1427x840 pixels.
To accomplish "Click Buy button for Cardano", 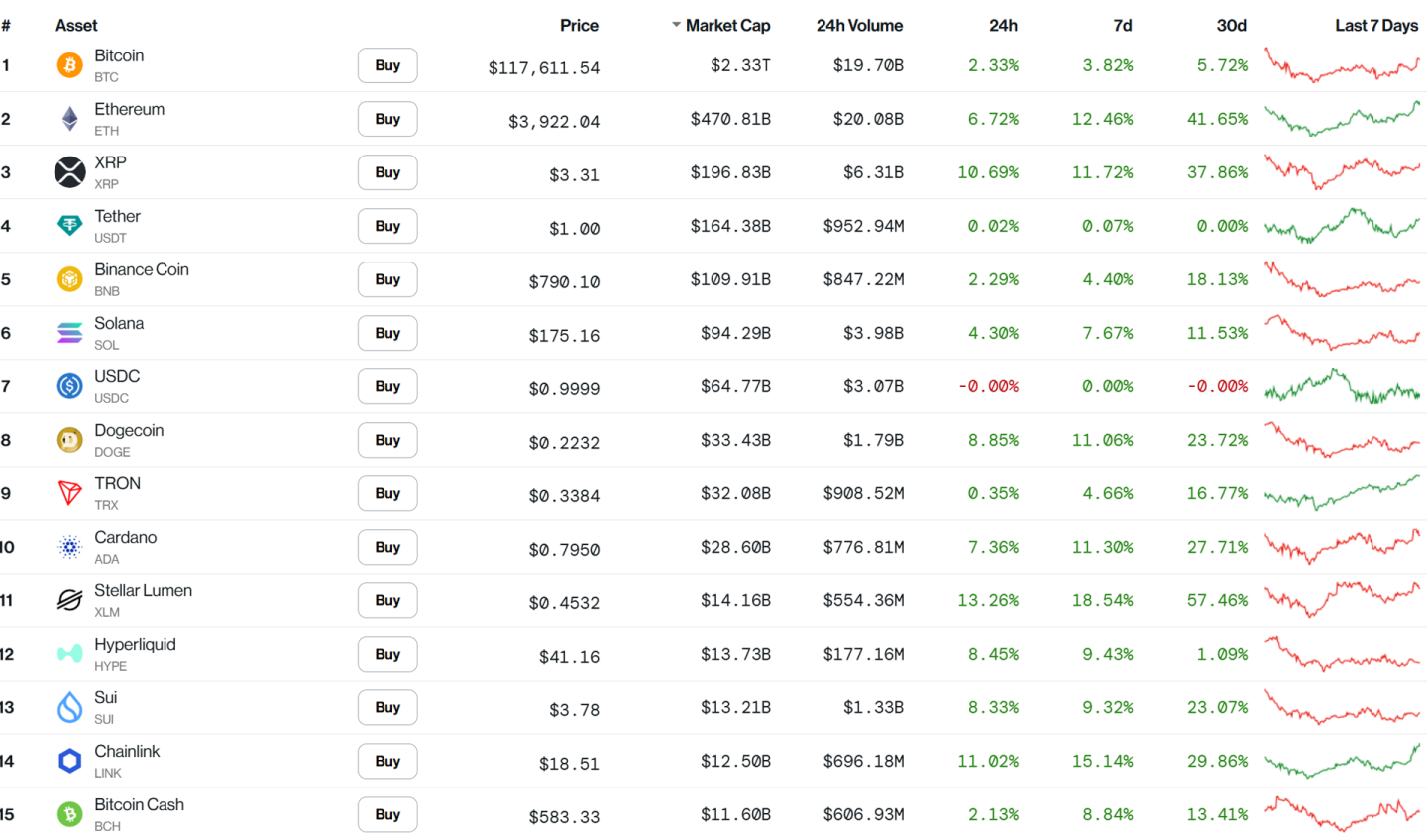I will tap(387, 547).
